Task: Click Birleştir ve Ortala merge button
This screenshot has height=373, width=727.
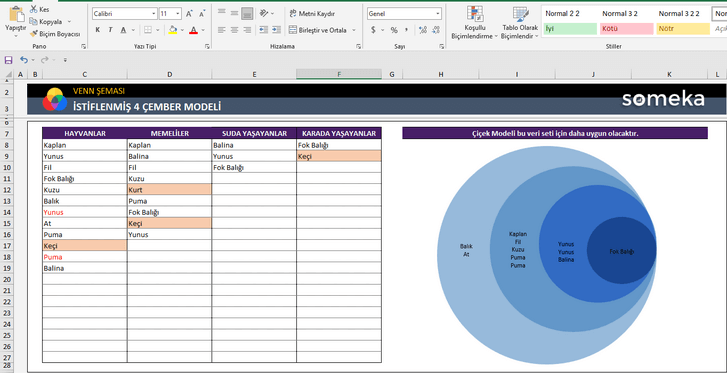Action: tap(318, 30)
